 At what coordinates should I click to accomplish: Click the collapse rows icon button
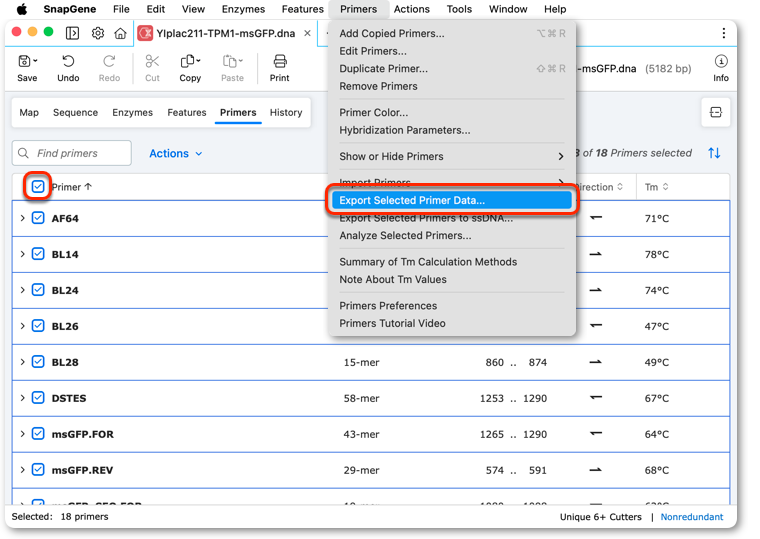[x=715, y=112]
